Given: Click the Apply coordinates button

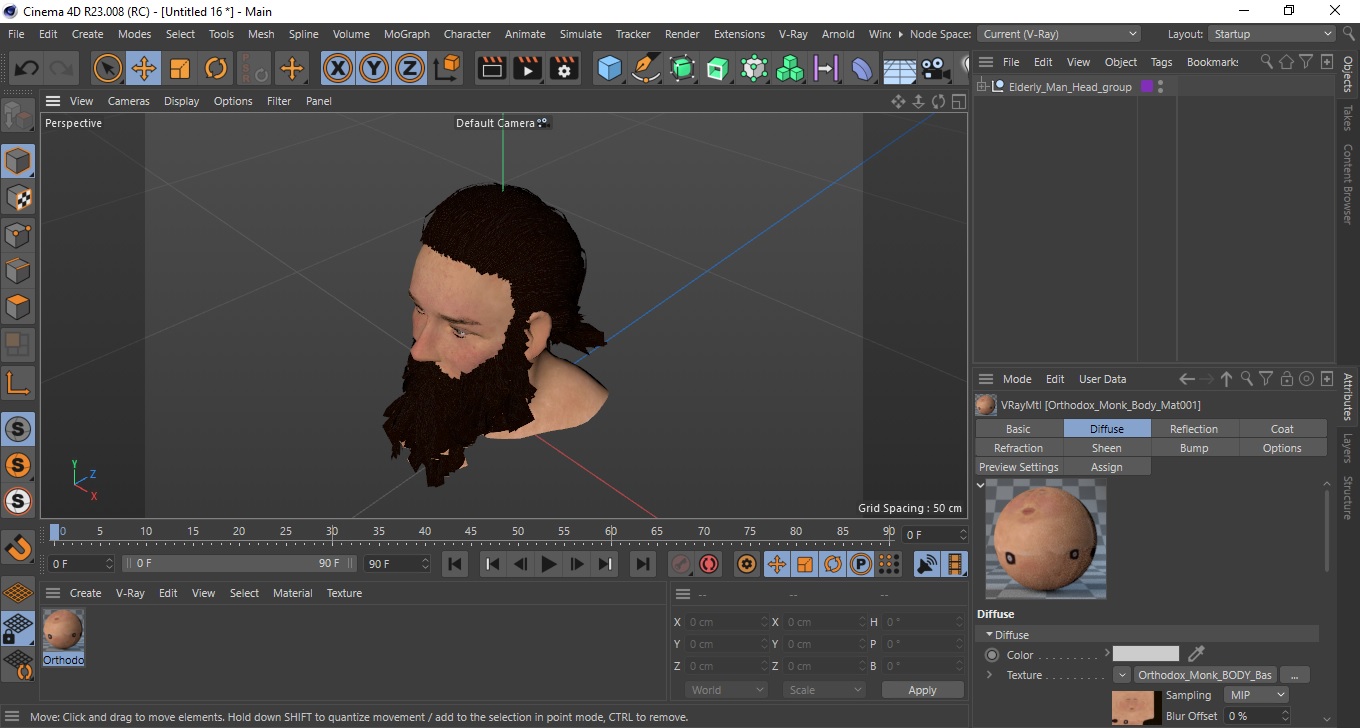Looking at the screenshot, I should coord(922,690).
